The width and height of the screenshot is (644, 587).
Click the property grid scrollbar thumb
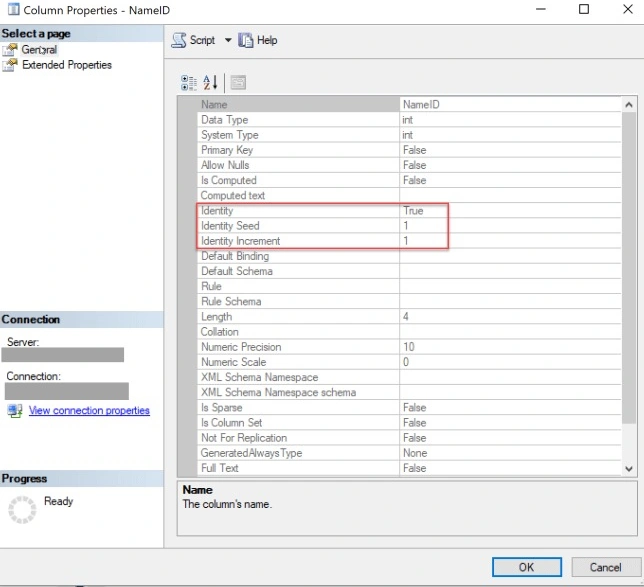pos(629,268)
